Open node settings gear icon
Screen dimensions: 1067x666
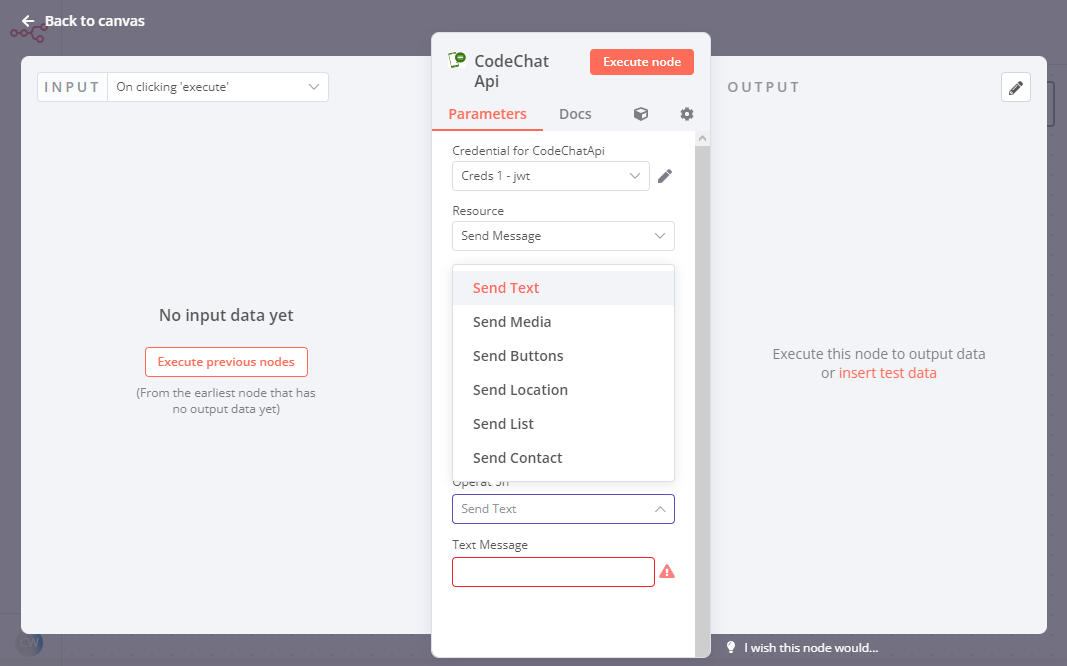pyautogui.click(x=687, y=114)
